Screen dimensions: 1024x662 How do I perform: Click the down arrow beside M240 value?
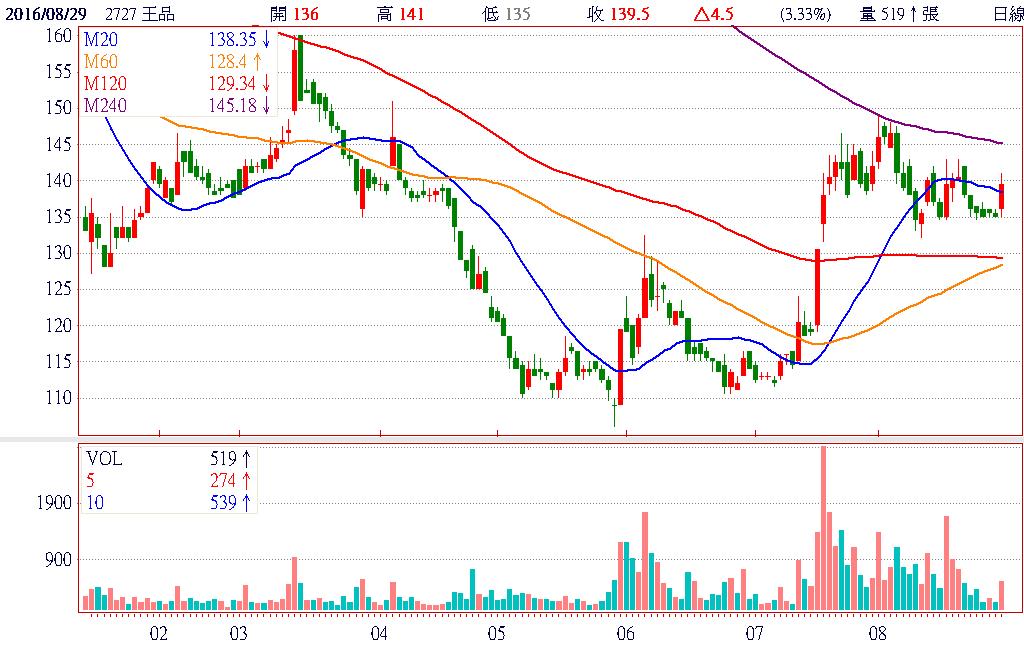pos(266,106)
